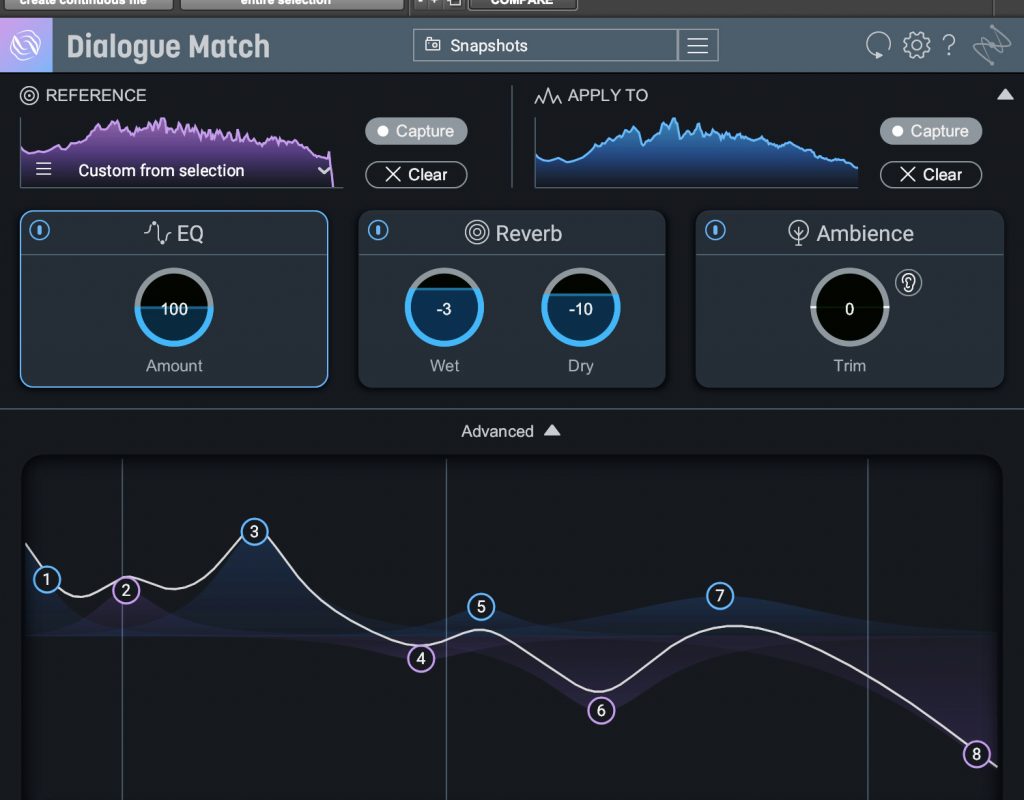Click the Reference target icon

[x=29, y=96]
